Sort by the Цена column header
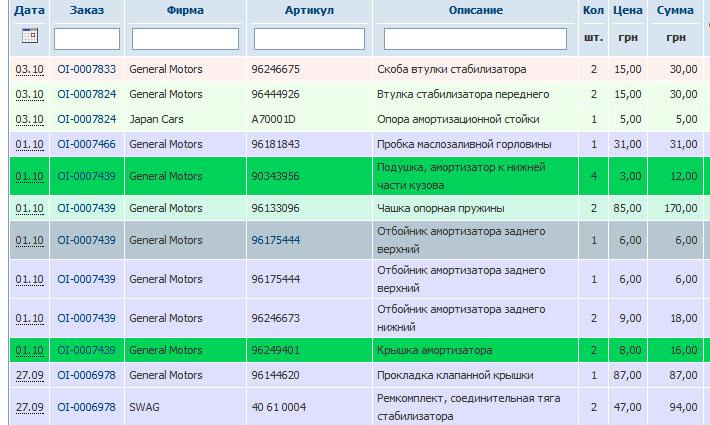The height and width of the screenshot is (425, 710). (628, 10)
